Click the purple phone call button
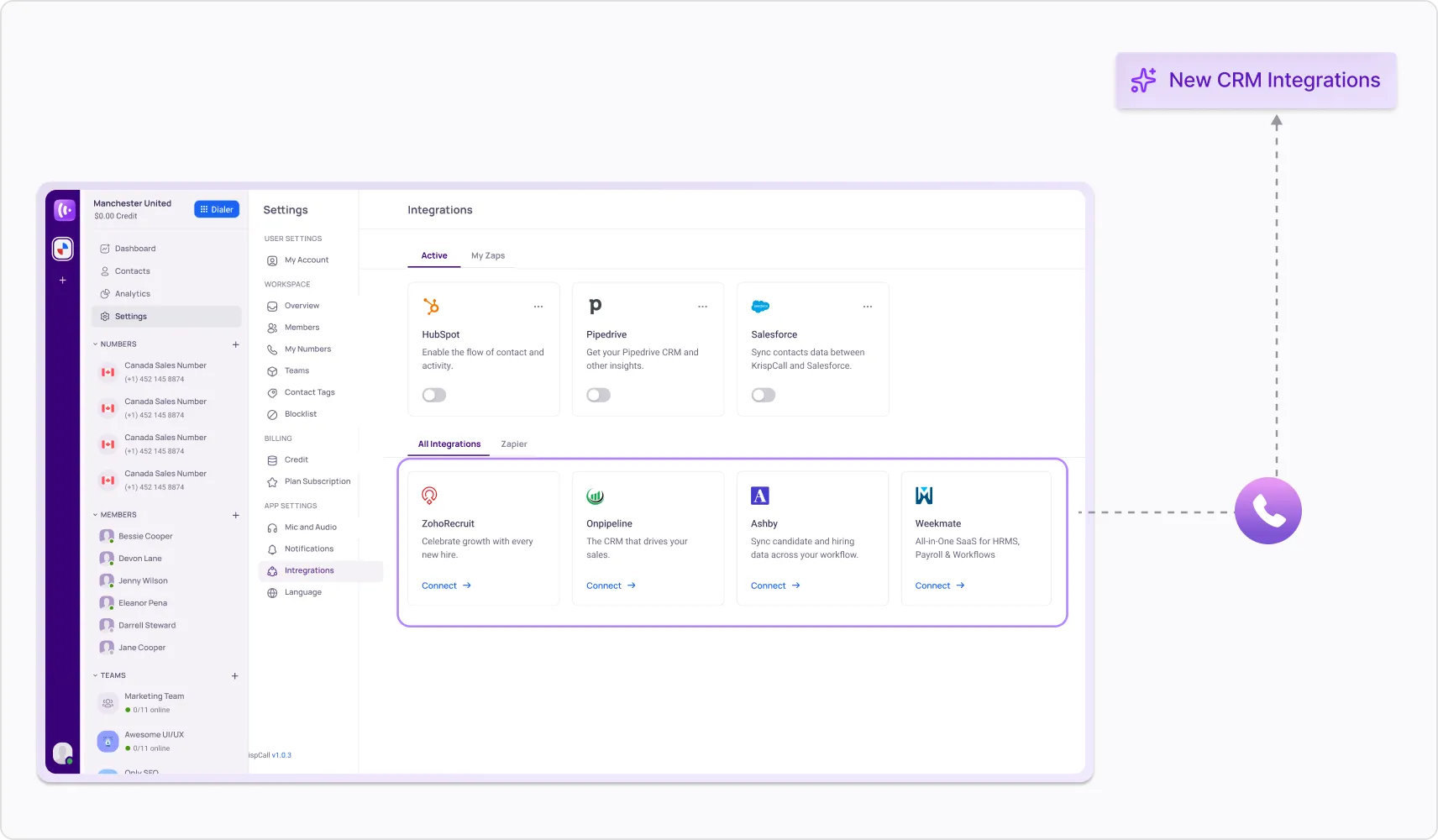1438x840 pixels. tap(1268, 511)
